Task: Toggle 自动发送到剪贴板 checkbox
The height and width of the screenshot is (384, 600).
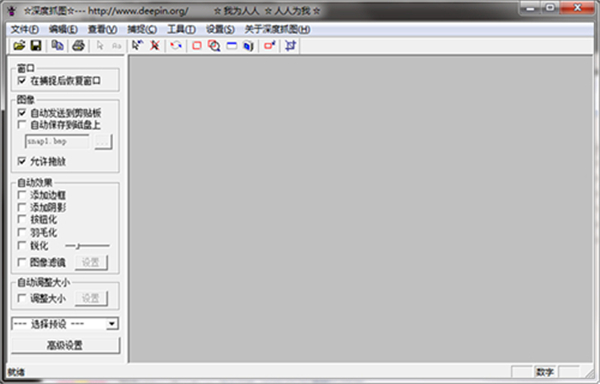Action: 22,113
